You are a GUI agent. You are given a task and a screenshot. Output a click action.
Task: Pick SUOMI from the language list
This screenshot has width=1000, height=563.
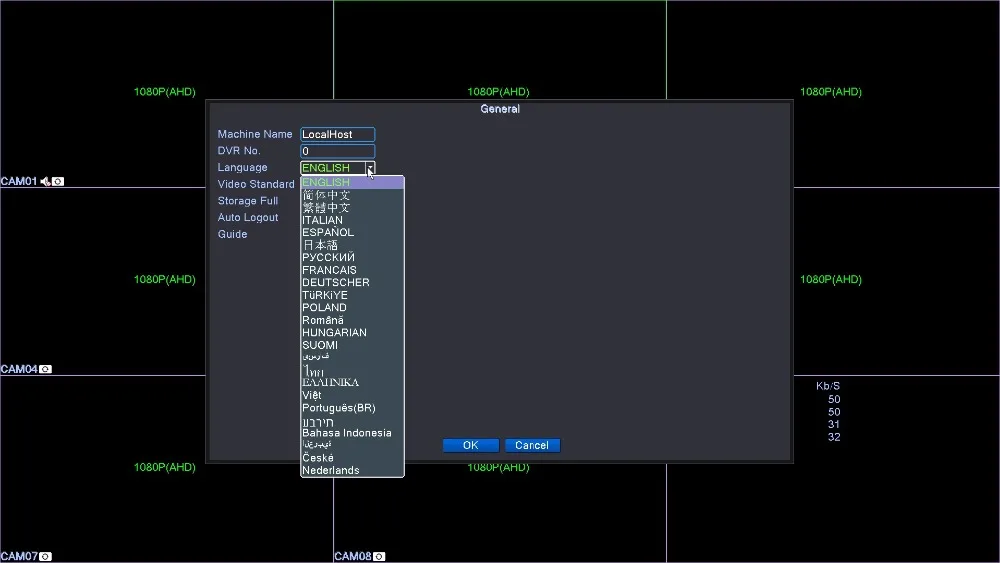352,345
